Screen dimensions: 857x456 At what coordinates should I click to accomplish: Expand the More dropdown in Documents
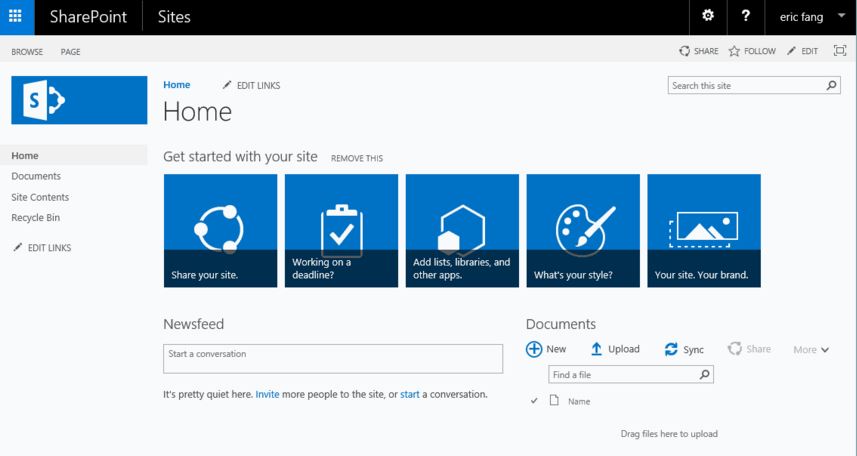(x=811, y=350)
